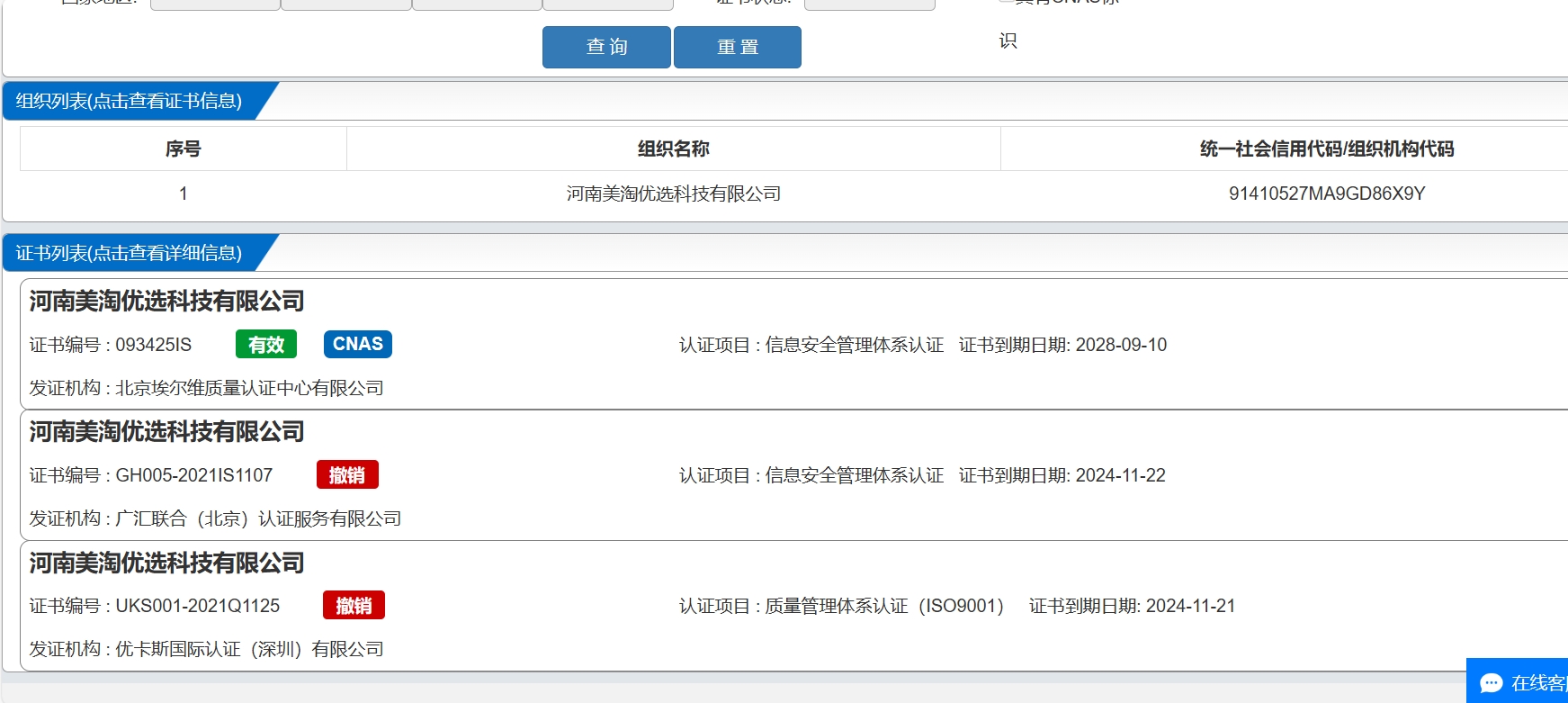Viewport: 1568px width, 703px height.
Task: Open company heading above certificate GH005-2021IS1107
Action: (x=167, y=431)
